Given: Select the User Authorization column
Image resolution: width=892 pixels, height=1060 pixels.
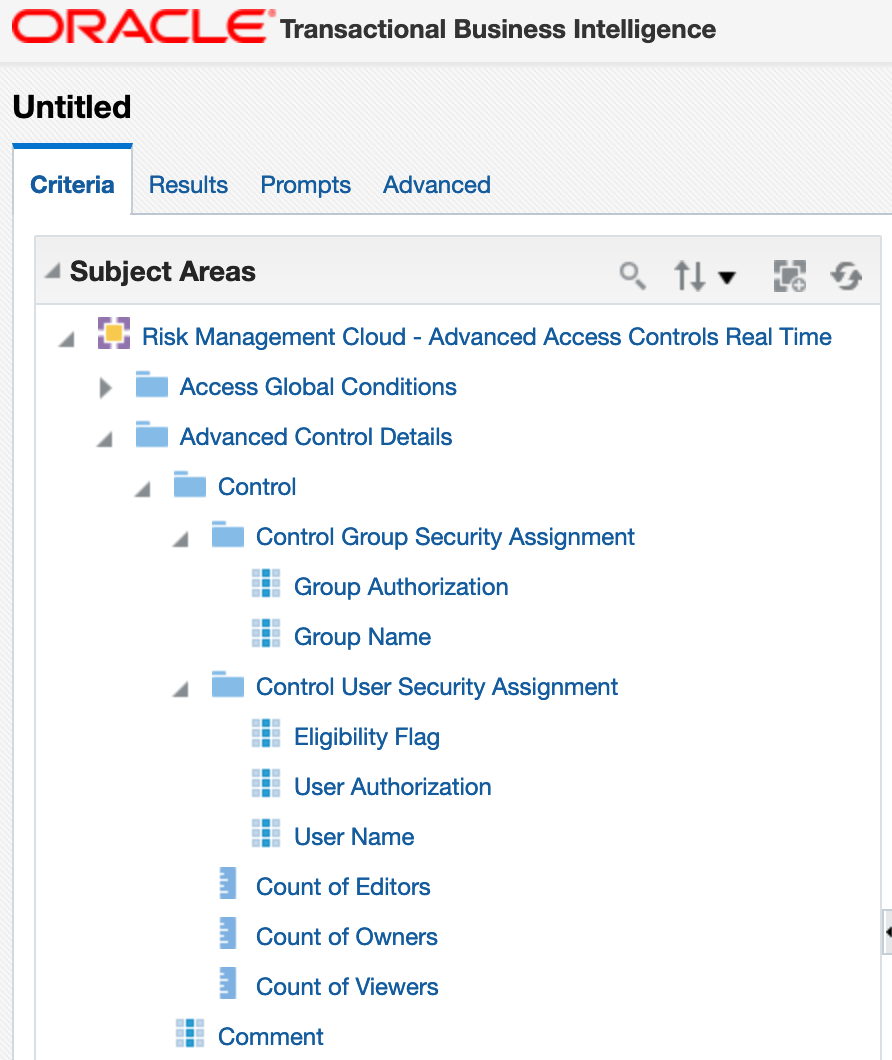Looking at the screenshot, I should (393, 787).
